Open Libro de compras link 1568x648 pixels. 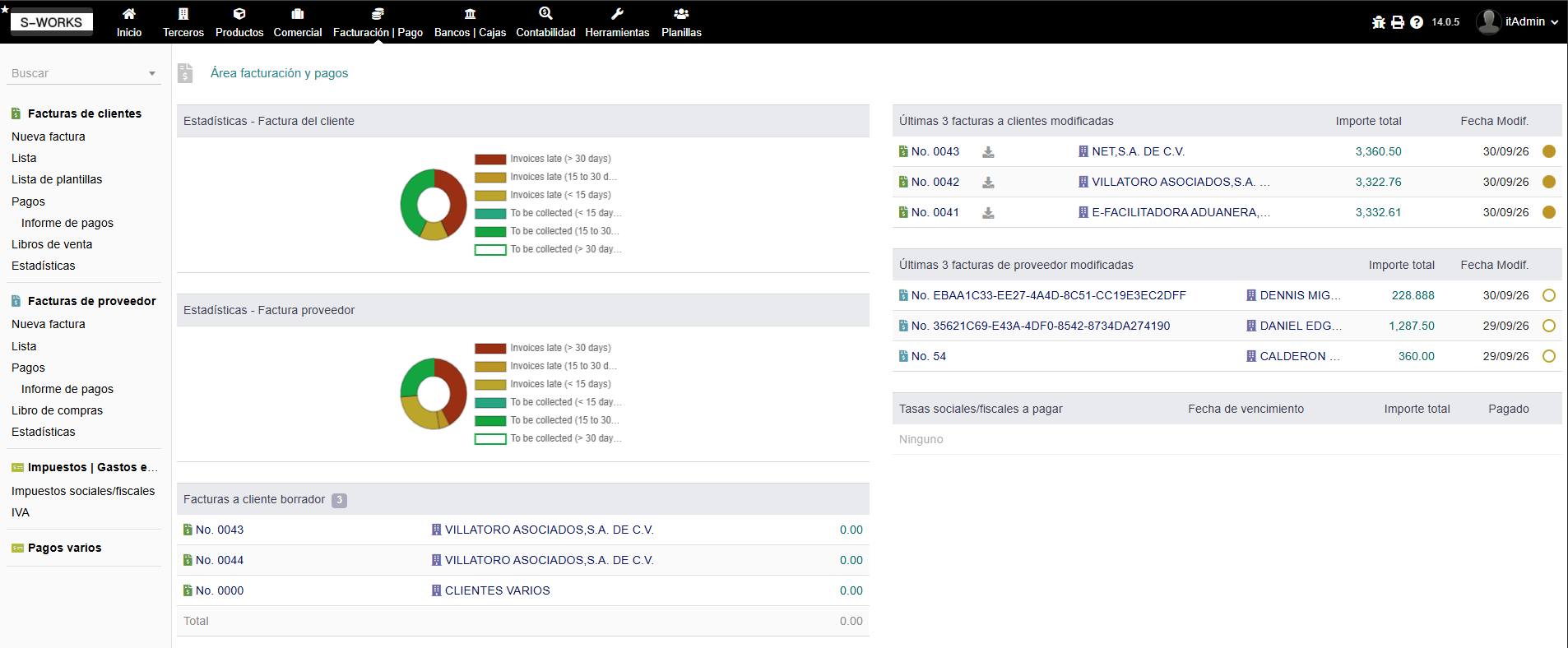(57, 410)
